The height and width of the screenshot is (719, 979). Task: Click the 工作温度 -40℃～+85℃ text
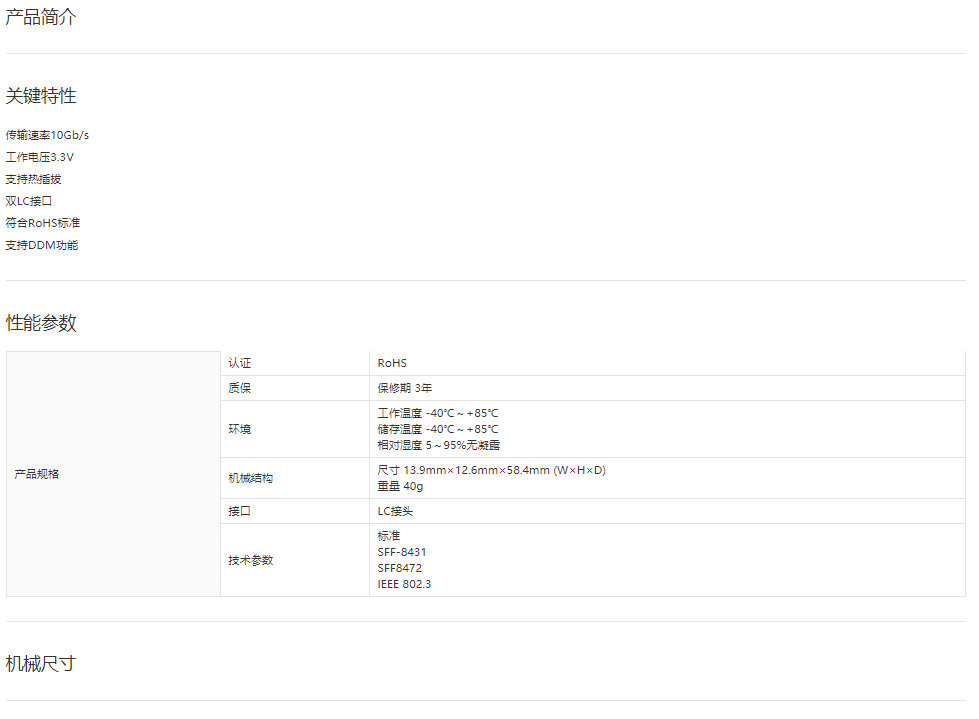(438, 413)
